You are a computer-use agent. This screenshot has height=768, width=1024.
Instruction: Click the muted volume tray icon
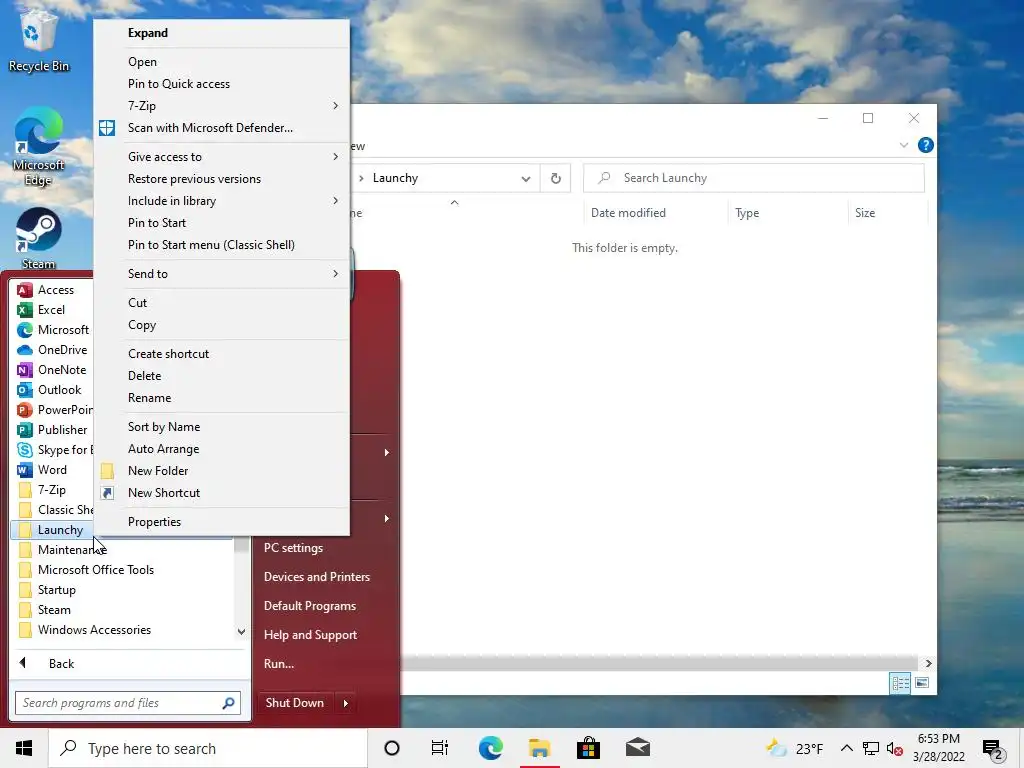895,748
